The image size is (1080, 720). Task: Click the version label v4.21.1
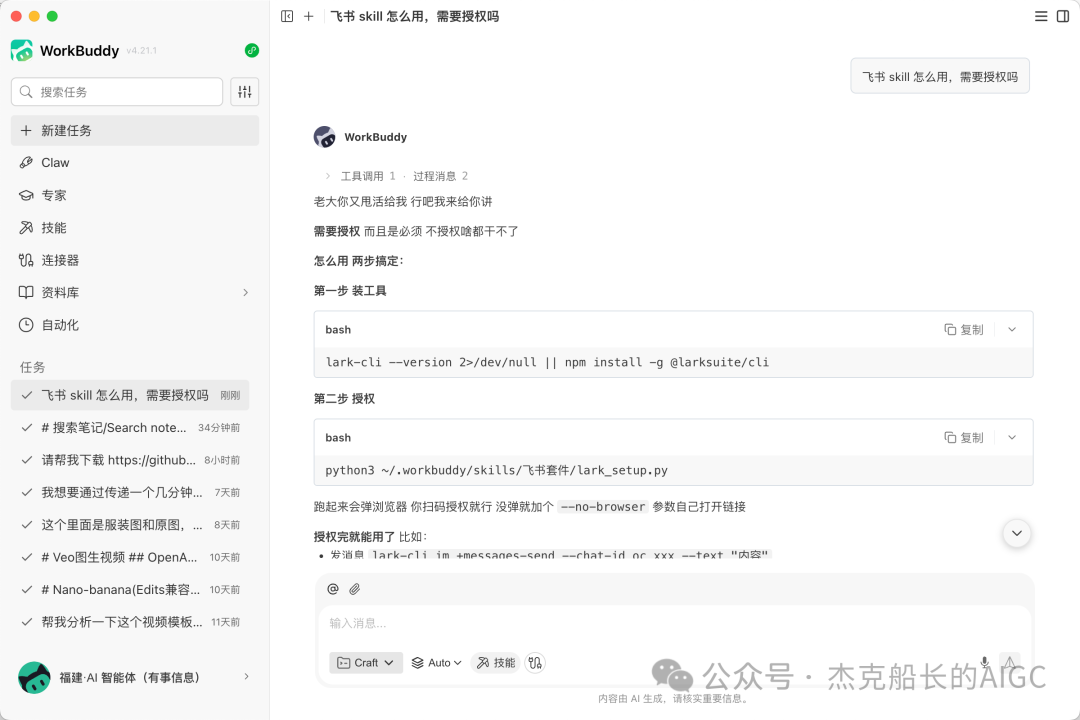141,51
